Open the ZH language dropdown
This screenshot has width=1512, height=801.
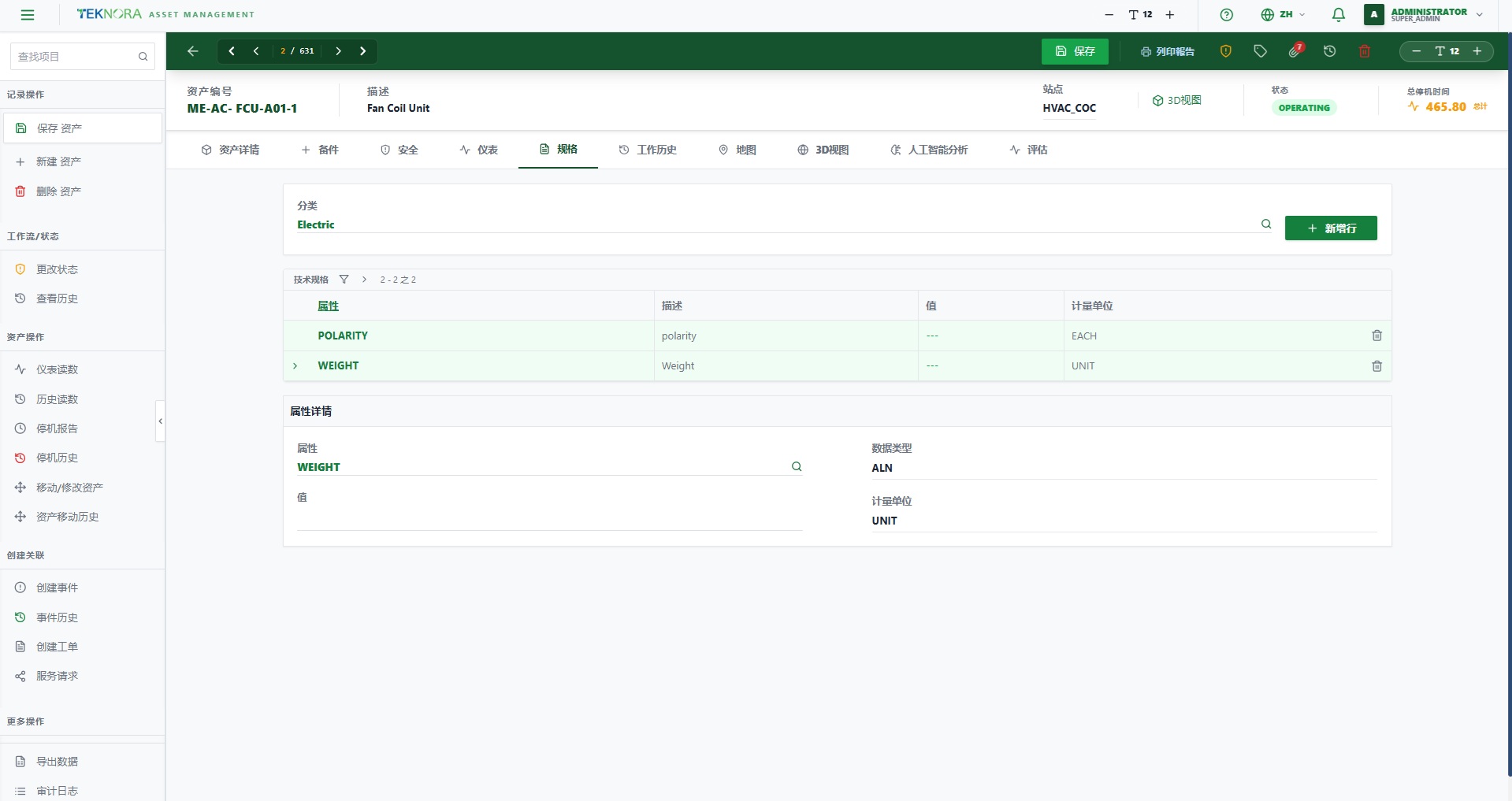tap(1284, 15)
